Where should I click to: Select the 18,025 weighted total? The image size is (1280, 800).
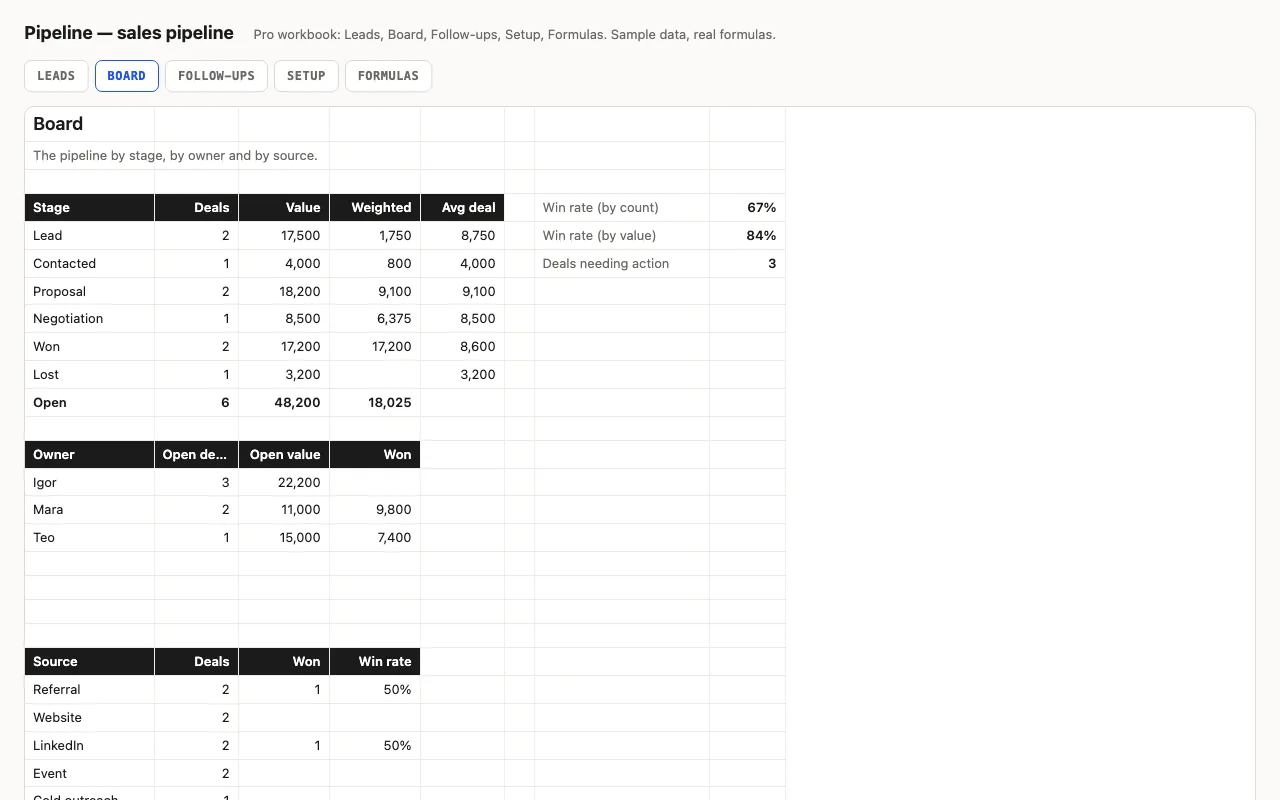click(375, 403)
